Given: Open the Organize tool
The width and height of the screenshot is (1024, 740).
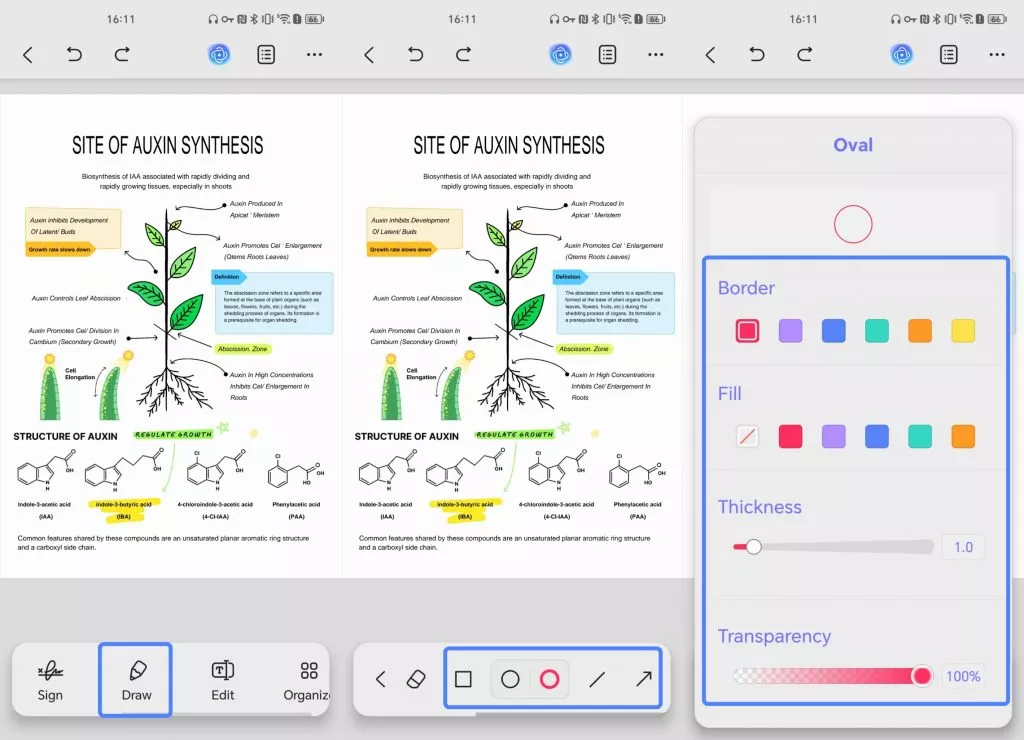Looking at the screenshot, I should click(x=306, y=681).
